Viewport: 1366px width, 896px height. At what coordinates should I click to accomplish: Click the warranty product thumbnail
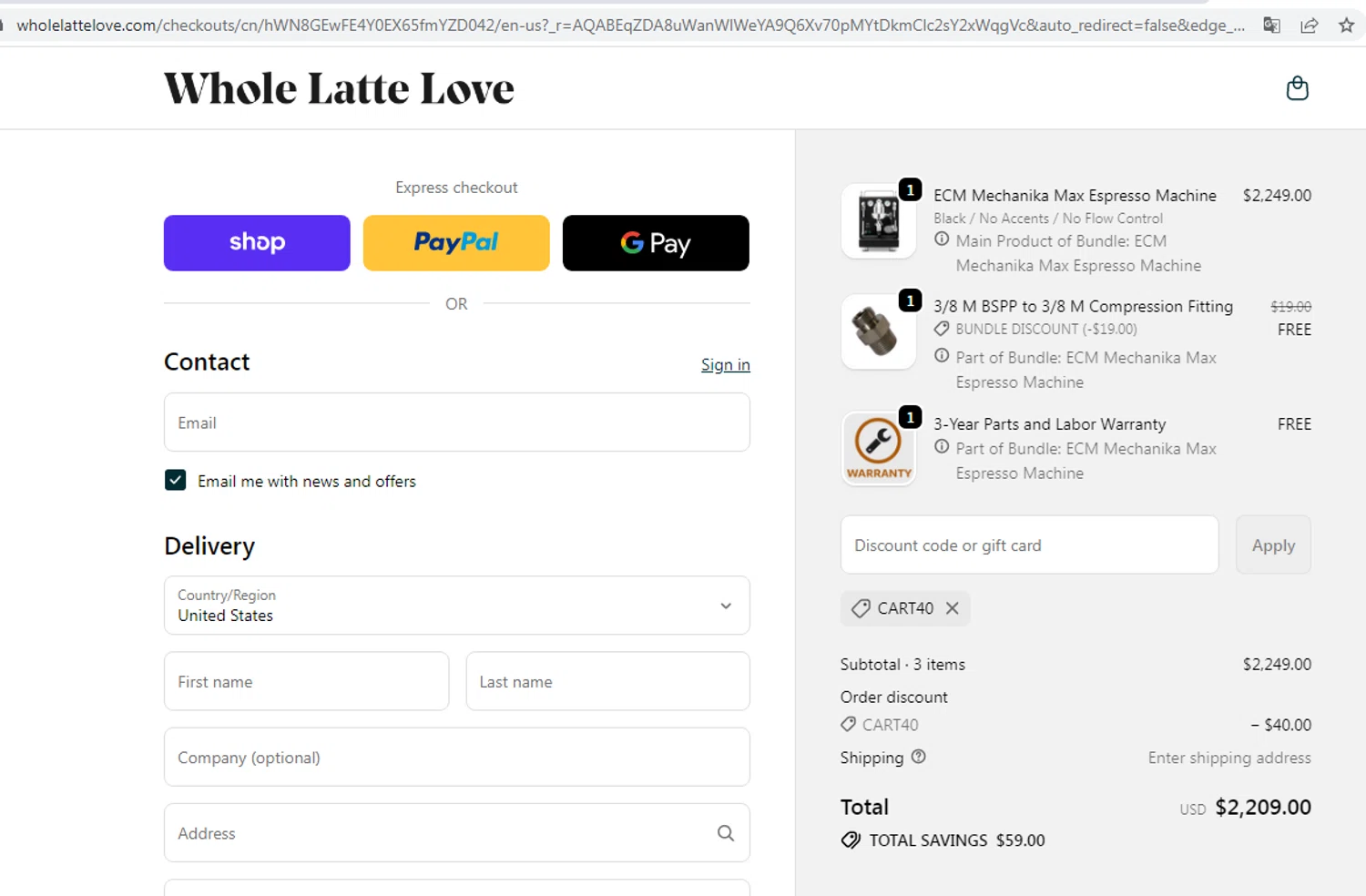click(x=879, y=449)
